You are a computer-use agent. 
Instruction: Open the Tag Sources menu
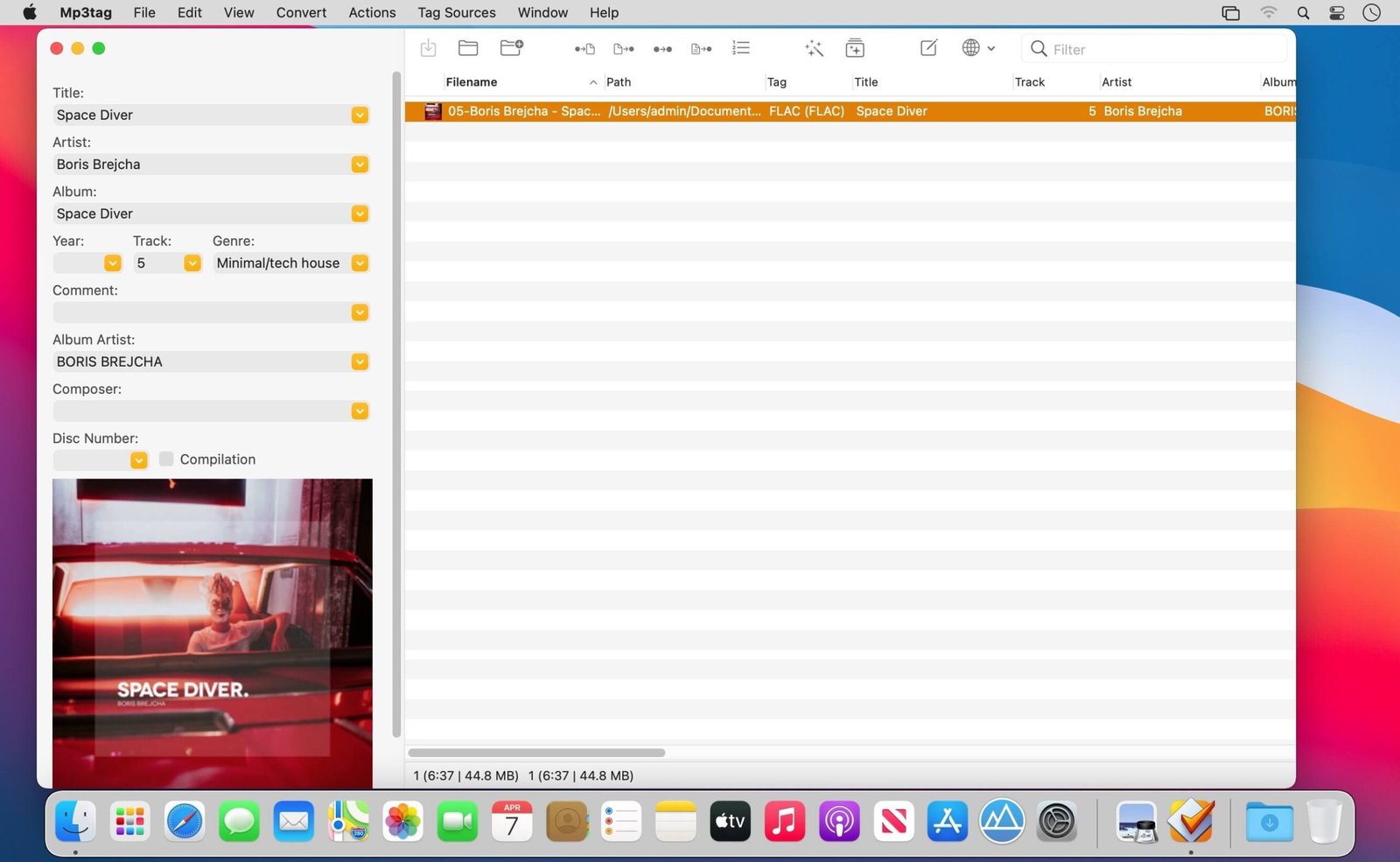[456, 12]
